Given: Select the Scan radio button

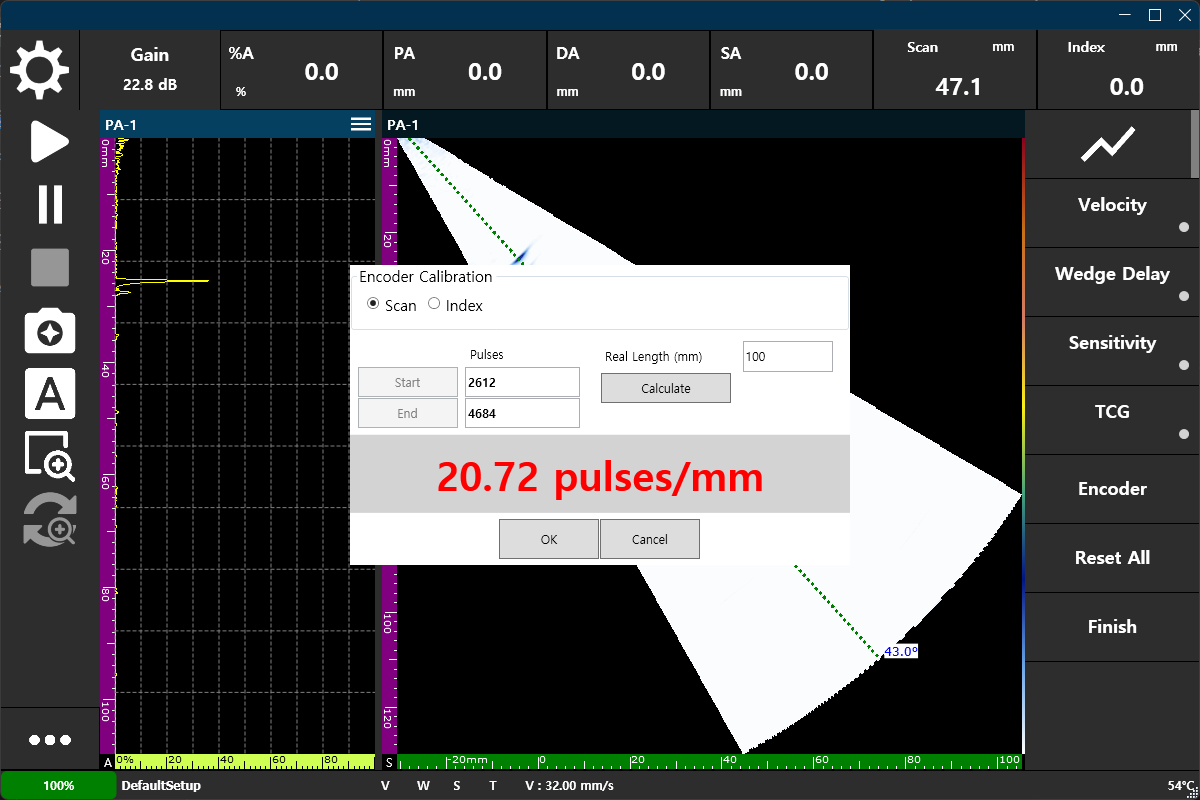Looking at the screenshot, I should [x=373, y=304].
